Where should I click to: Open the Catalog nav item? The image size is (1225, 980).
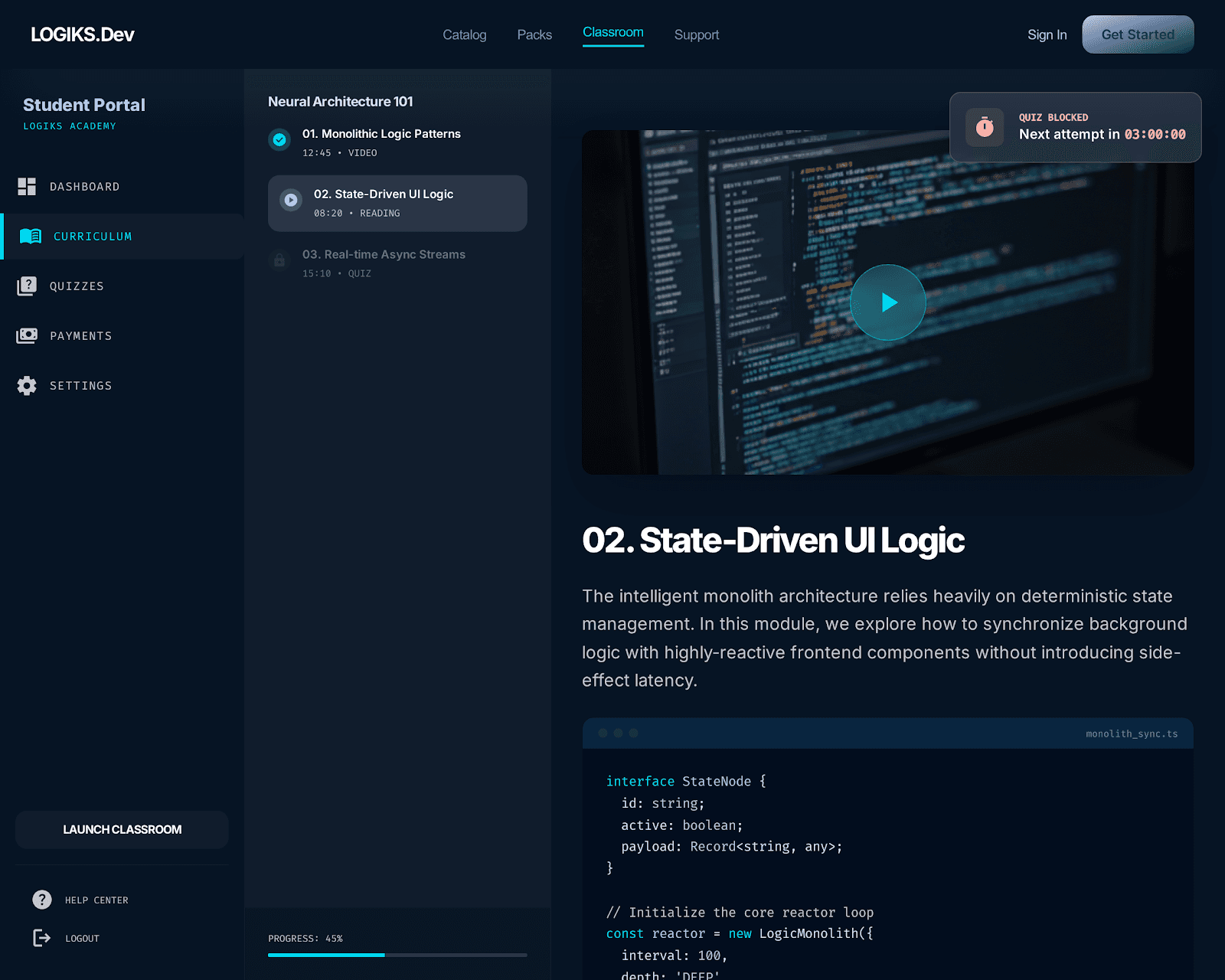(x=464, y=34)
